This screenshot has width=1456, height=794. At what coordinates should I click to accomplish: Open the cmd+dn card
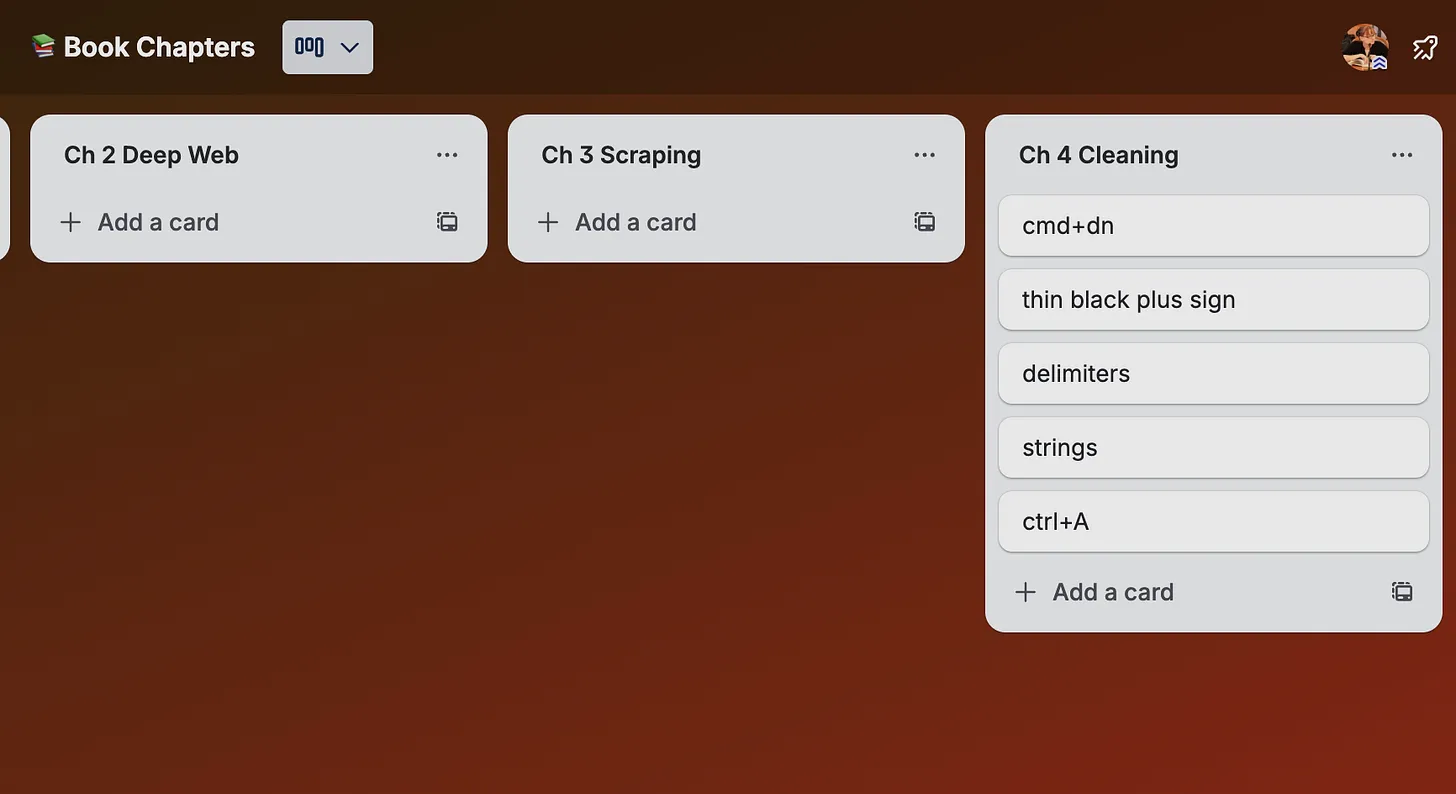(1213, 226)
